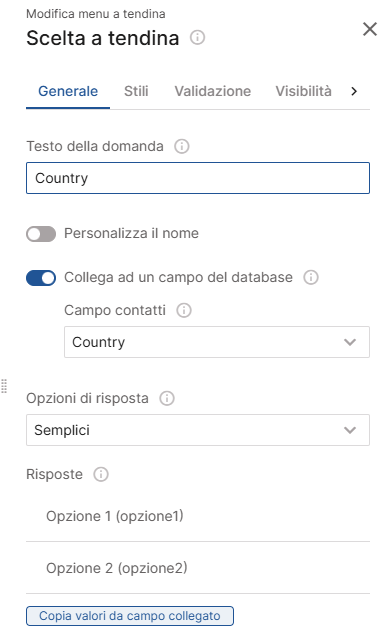
Task: Go to the Visibilità tab
Action: click(303, 91)
